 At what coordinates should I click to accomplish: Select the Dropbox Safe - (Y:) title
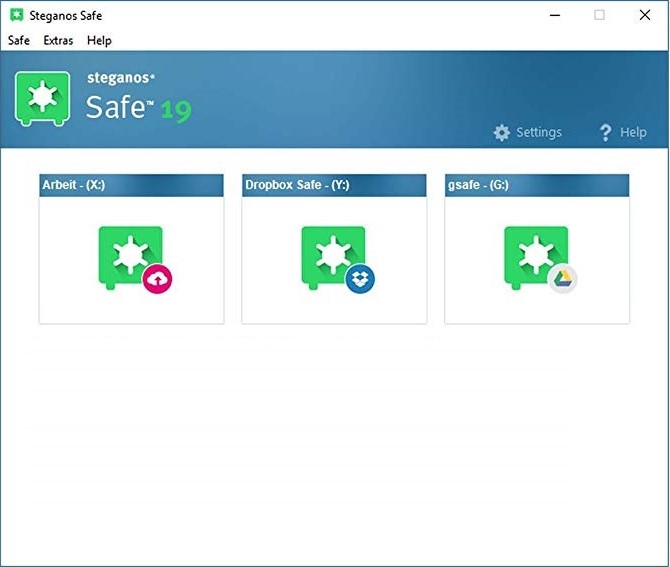334,185
